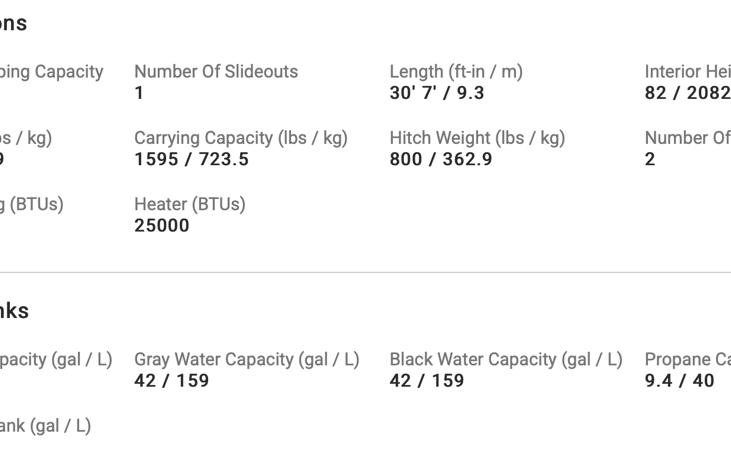Select the slideouts value 1

[x=139, y=93]
